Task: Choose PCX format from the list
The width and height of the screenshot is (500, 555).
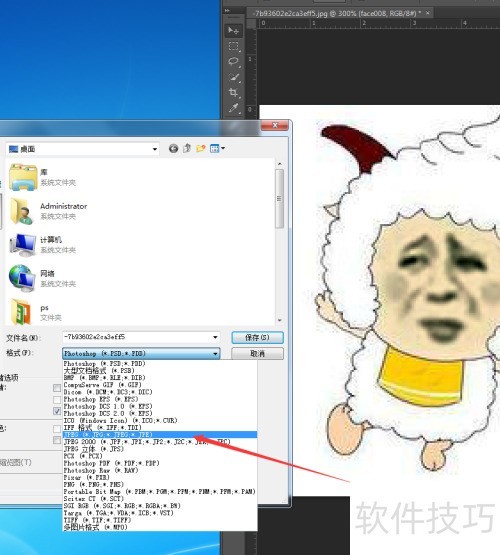Action: coord(160,456)
